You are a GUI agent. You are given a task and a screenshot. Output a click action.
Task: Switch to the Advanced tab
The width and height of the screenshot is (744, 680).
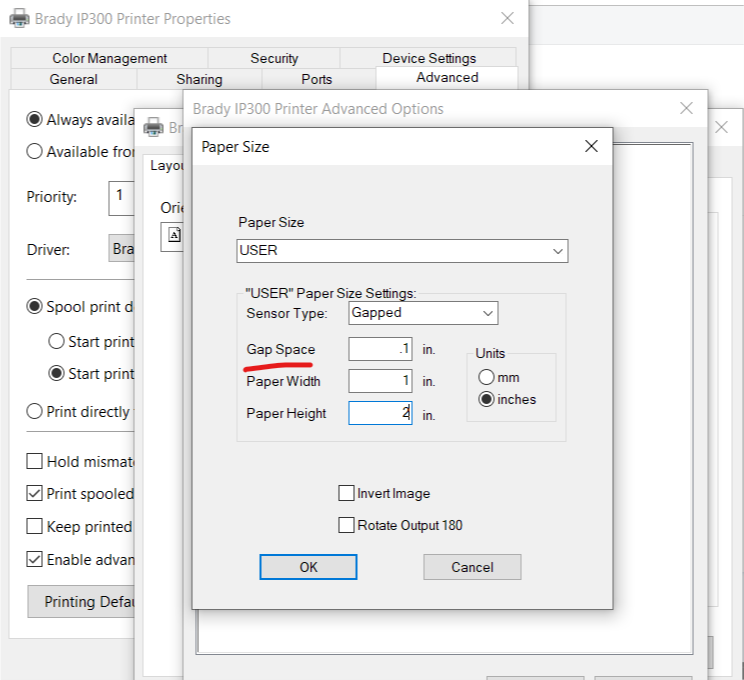tap(447, 77)
